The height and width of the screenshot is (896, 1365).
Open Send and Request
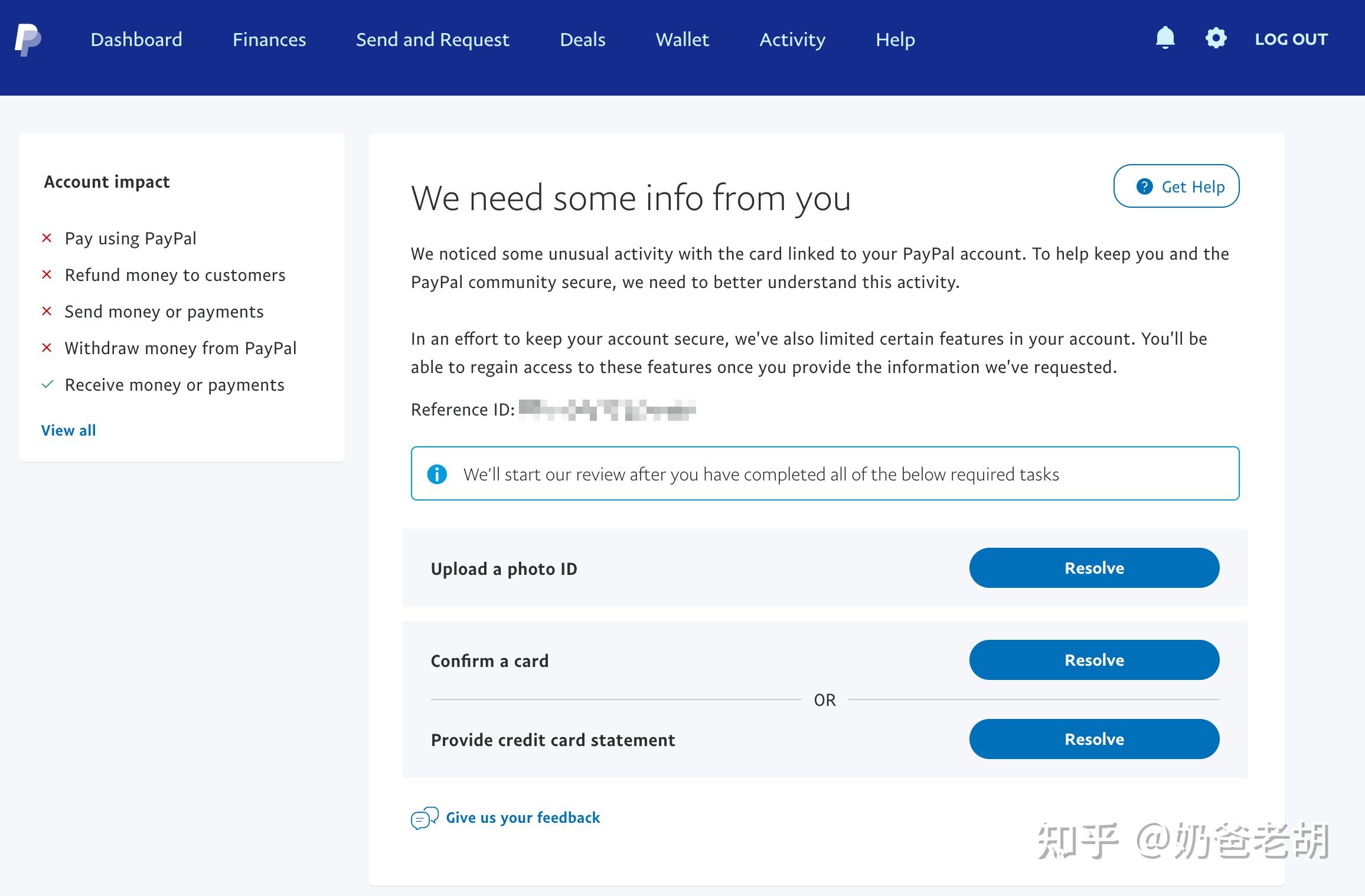tap(433, 40)
